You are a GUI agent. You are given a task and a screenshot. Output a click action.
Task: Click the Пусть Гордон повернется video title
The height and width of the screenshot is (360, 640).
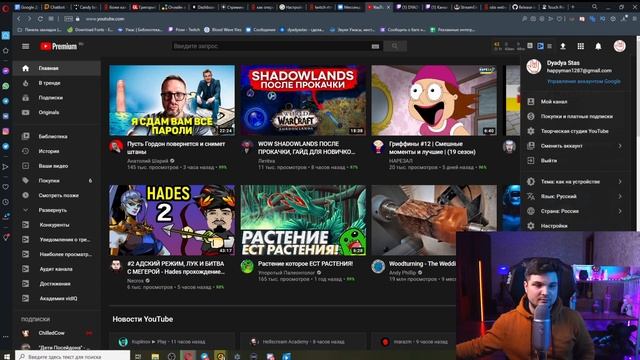click(x=176, y=148)
